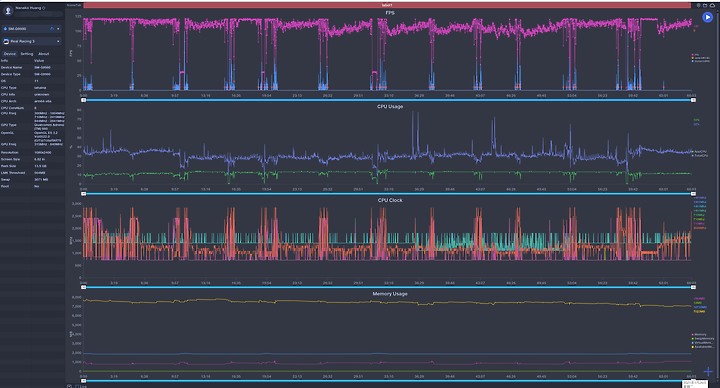
Task: Click the Memory Usage chart title
Action: click(390, 294)
